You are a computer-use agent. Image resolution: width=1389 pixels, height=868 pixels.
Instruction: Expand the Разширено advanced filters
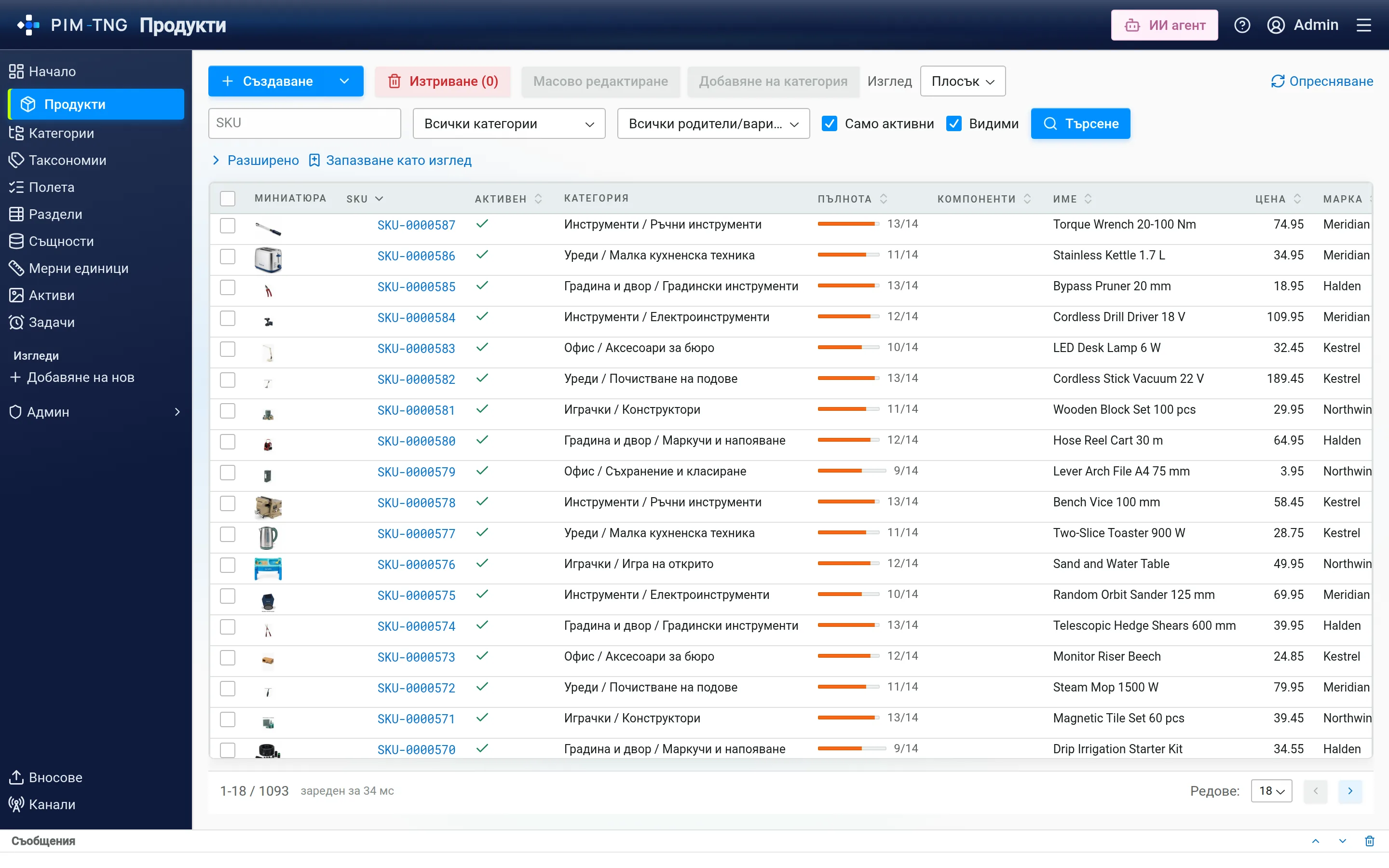(x=256, y=160)
